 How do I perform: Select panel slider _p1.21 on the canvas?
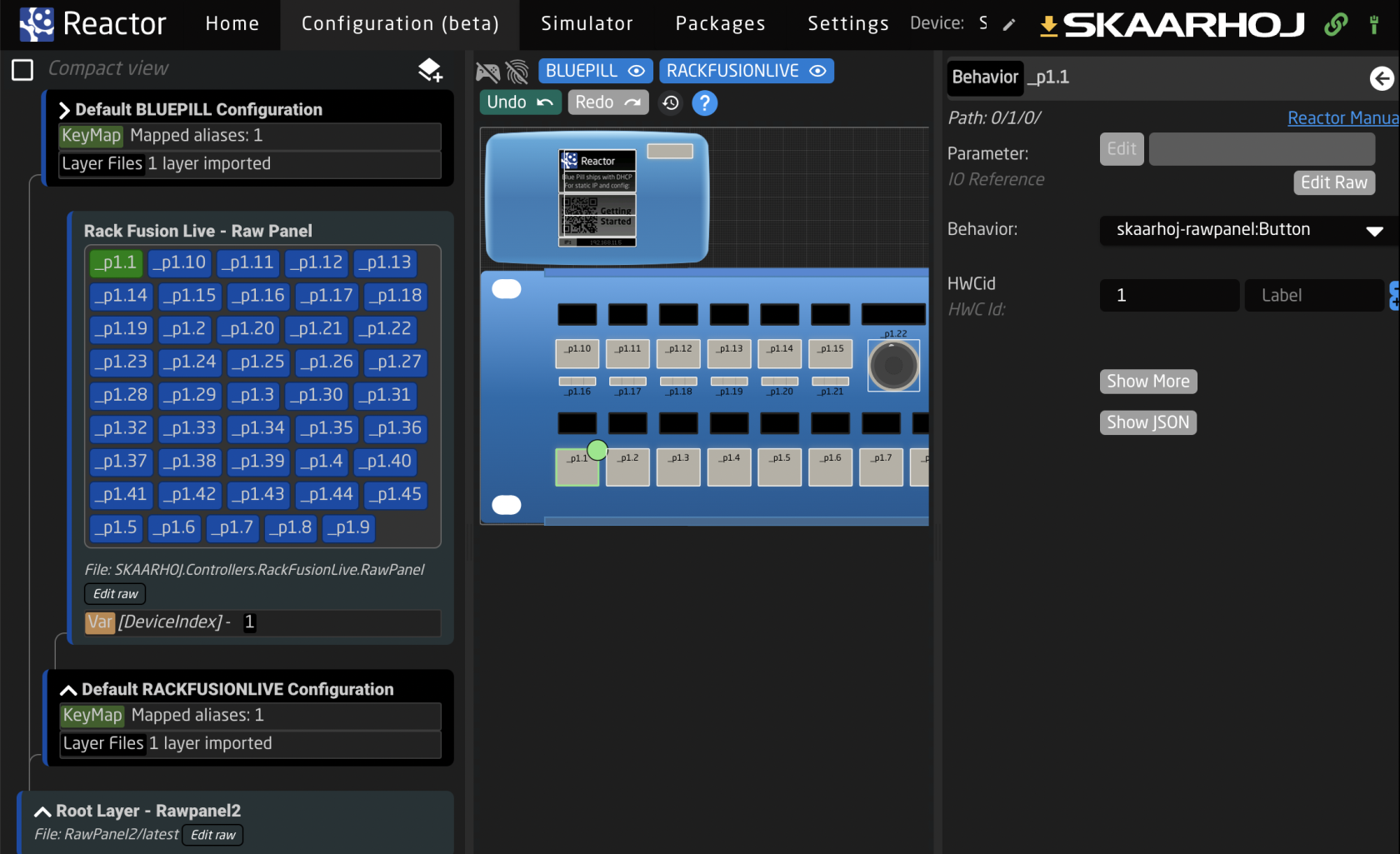pos(830,382)
